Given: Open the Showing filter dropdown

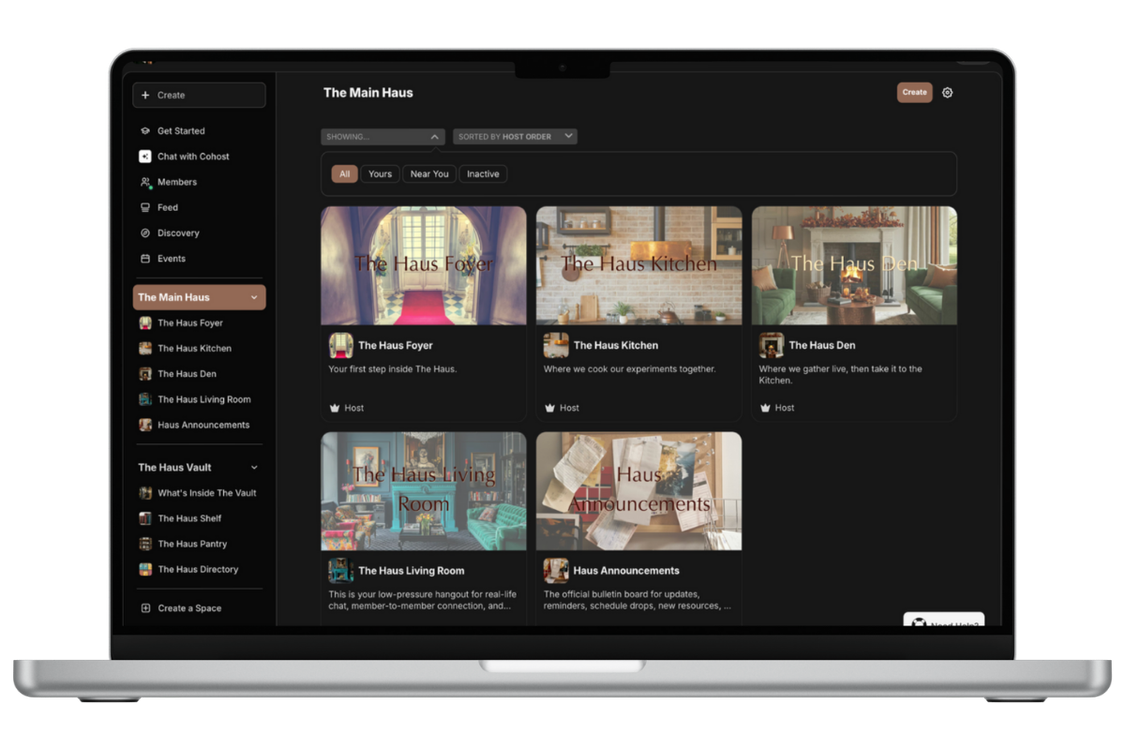Looking at the screenshot, I should coord(382,136).
